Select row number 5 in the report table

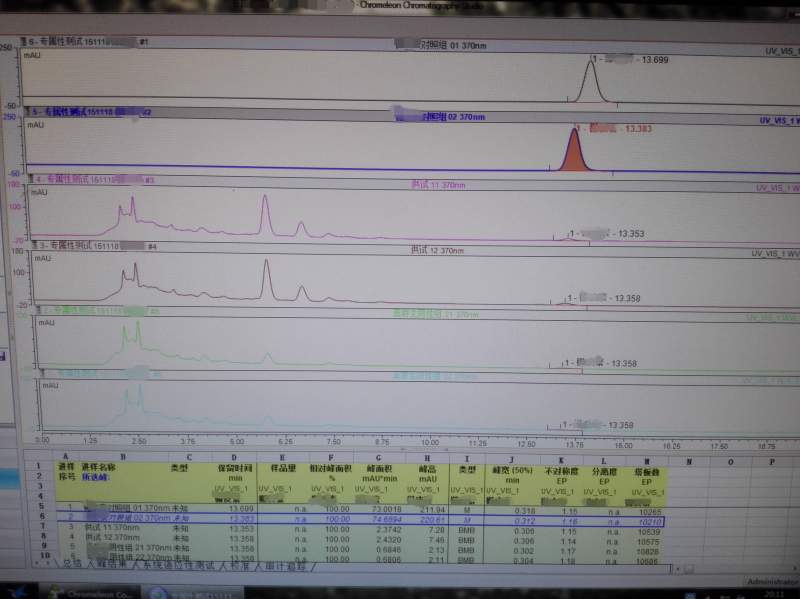(41, 506)
